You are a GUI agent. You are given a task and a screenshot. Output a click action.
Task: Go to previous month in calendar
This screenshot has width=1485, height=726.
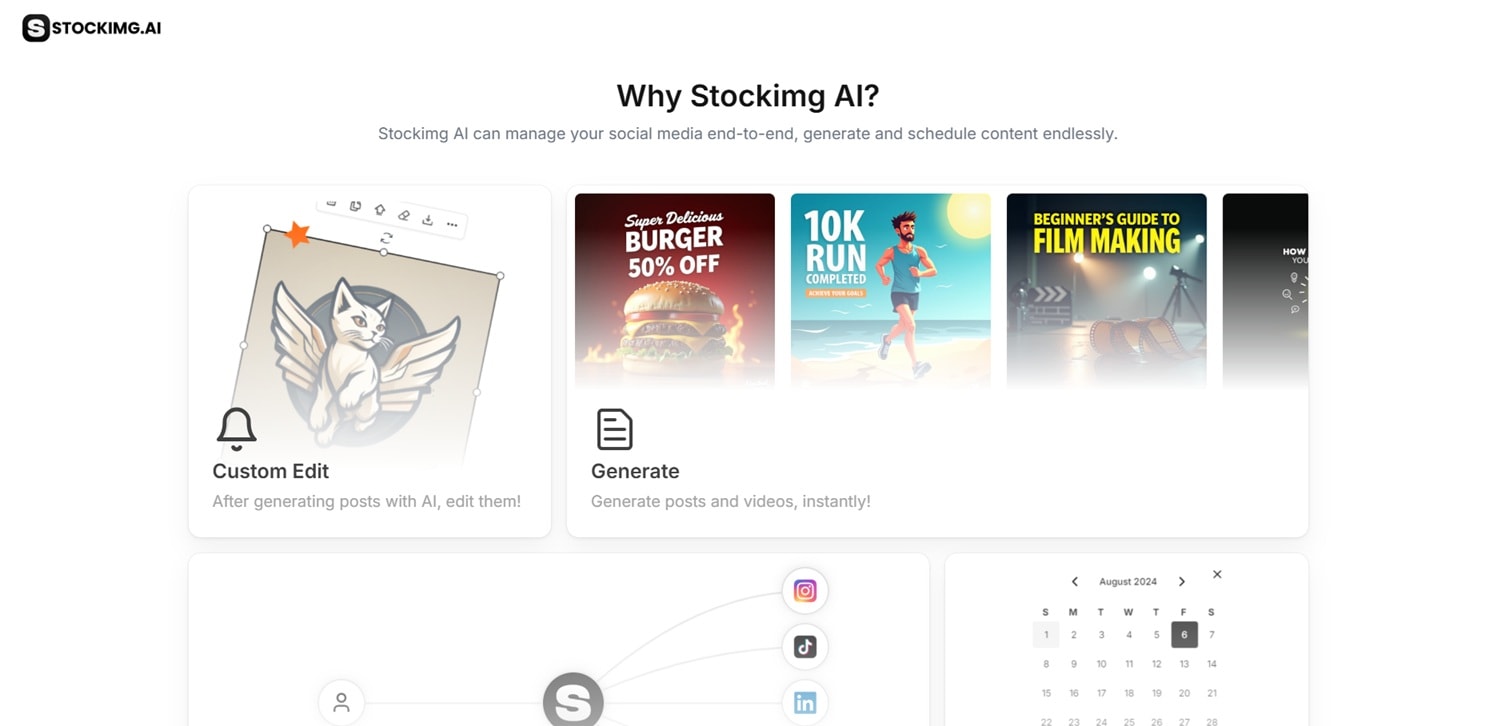click(1075, 582)
